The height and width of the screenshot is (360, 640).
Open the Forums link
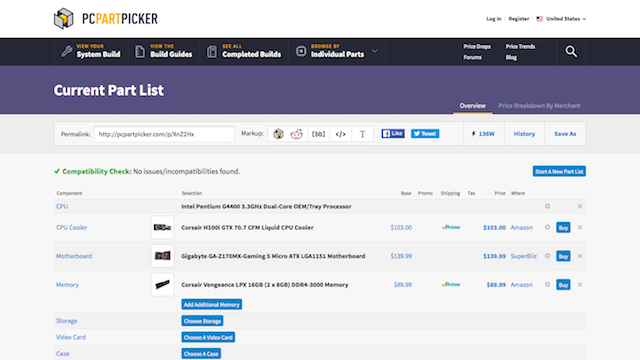click(x=472, y=57)
